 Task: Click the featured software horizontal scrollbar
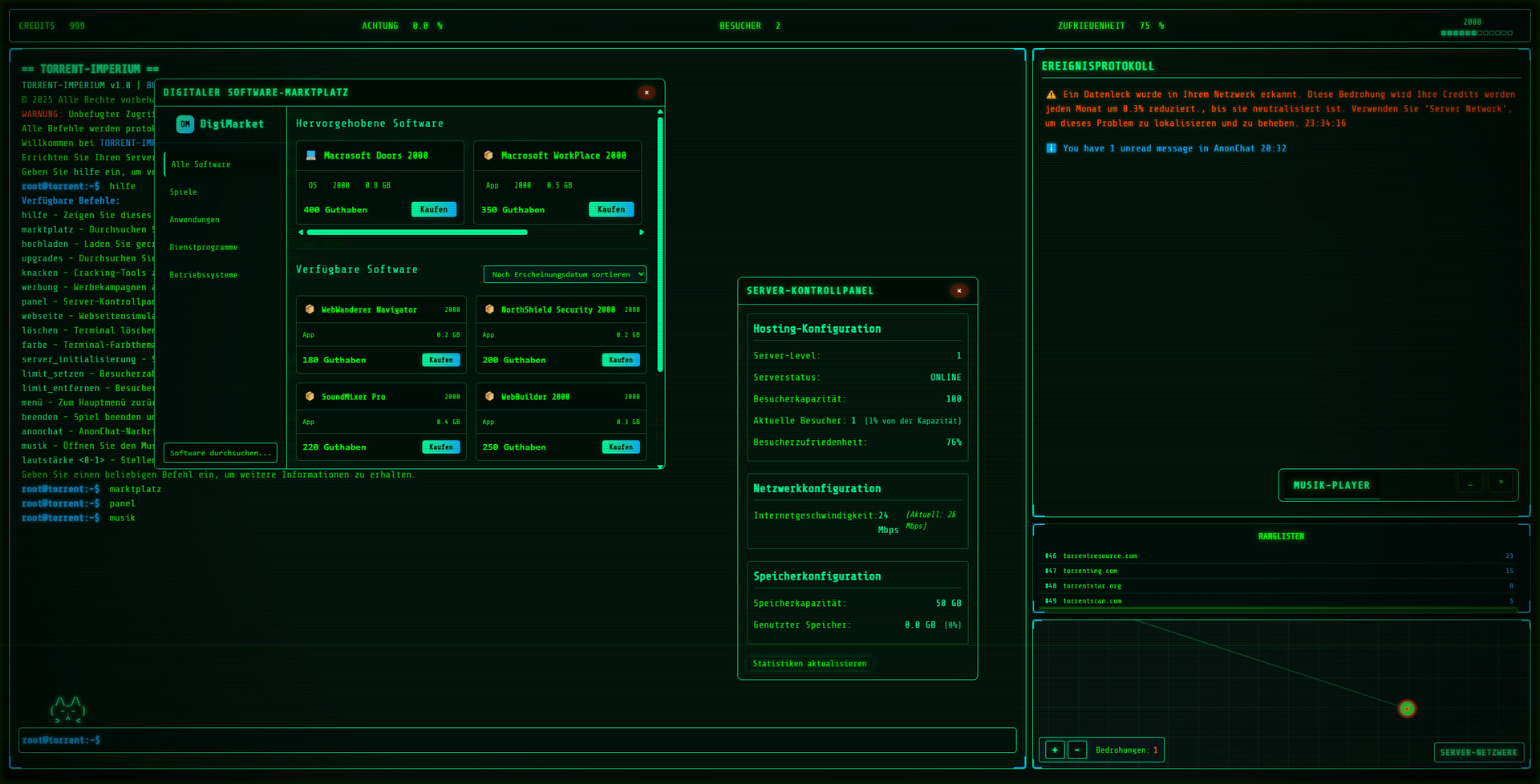pos(417,232)
